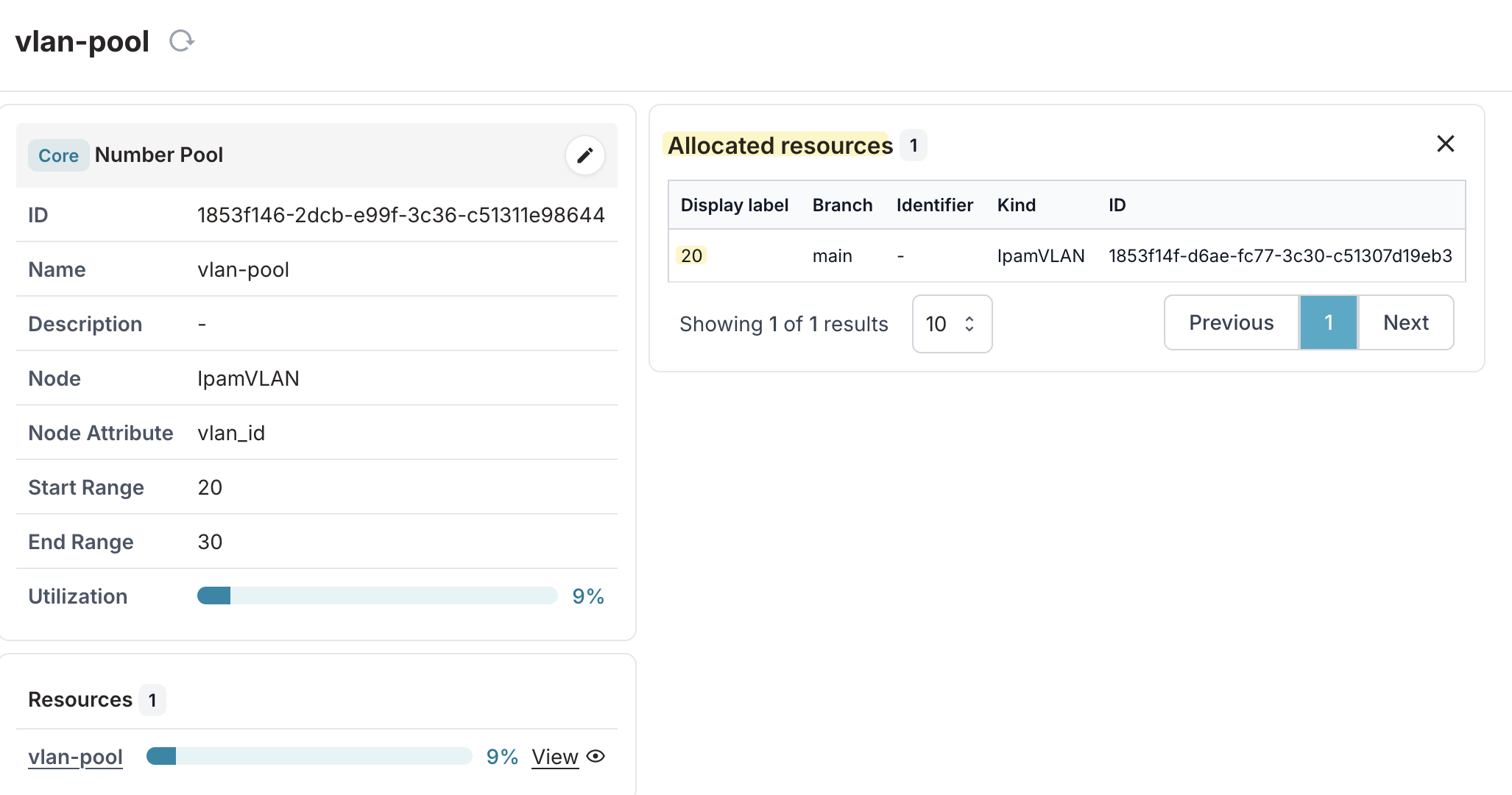Select page 1 in pagination
This screenshot has height=795, width=1512.
pyautogui.click(x=1329, y=322)
